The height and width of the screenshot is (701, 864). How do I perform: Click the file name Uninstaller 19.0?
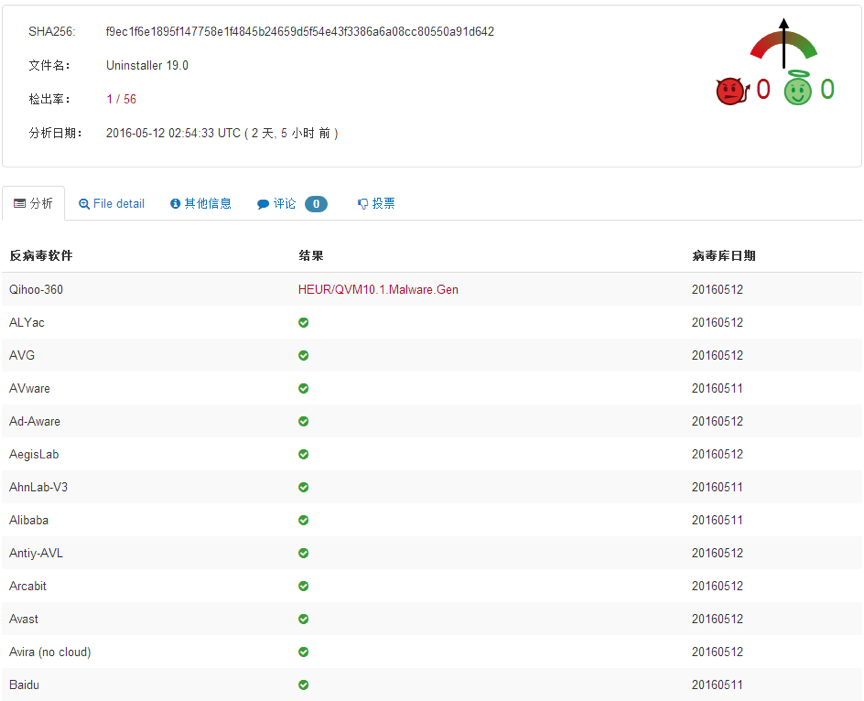[x=147, y=65]
